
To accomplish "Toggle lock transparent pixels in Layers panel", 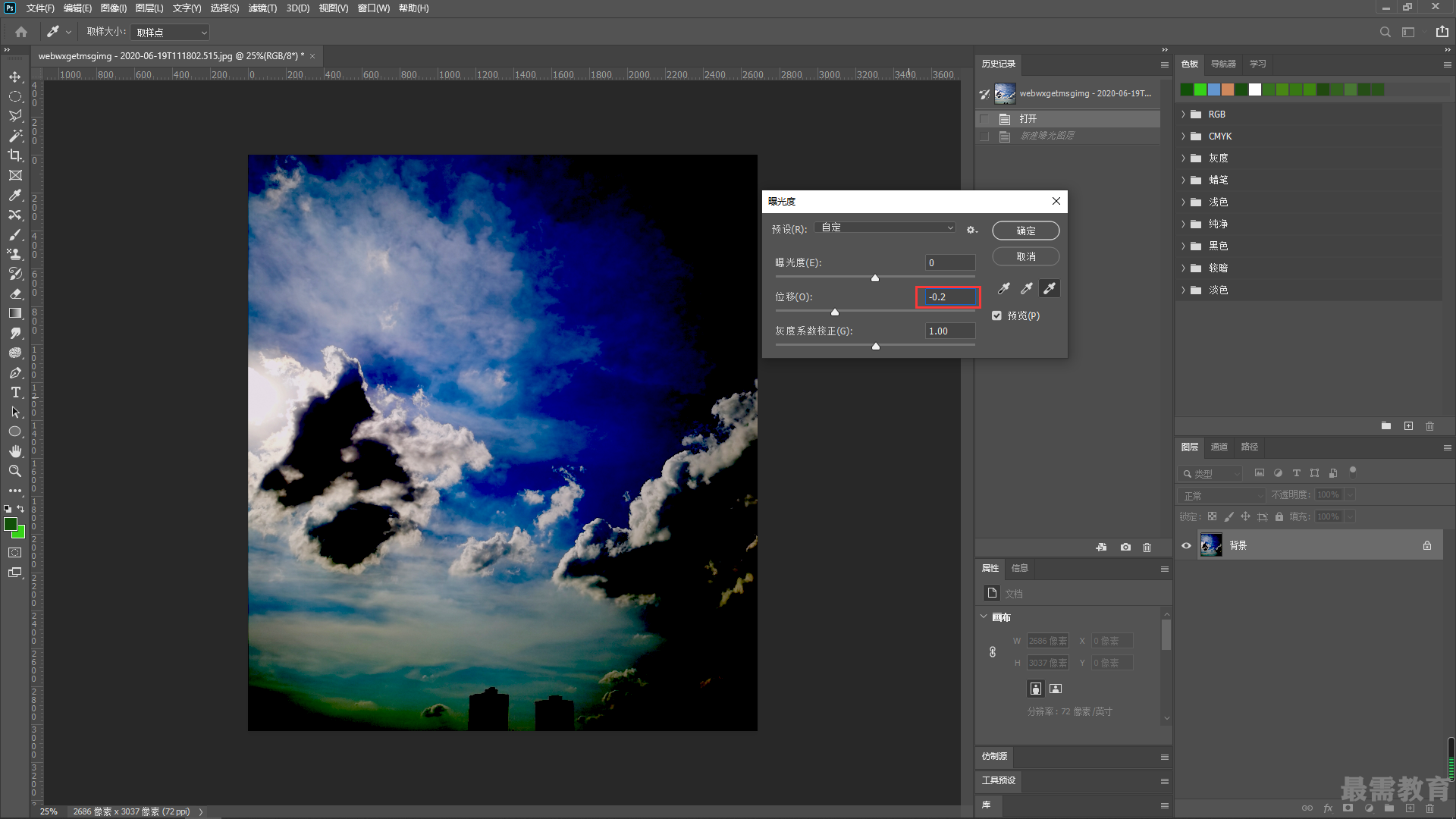I will (1212, 516).
